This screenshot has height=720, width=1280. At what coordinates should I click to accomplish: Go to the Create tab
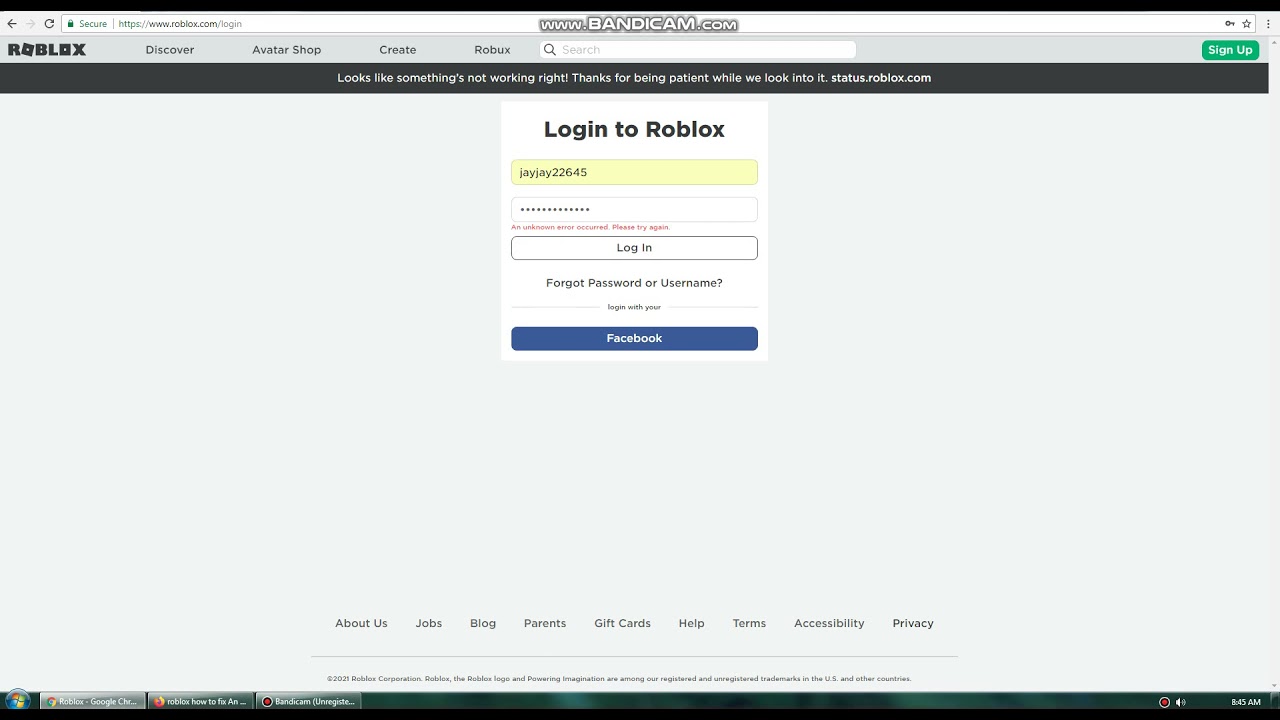(x=398, y=49)
